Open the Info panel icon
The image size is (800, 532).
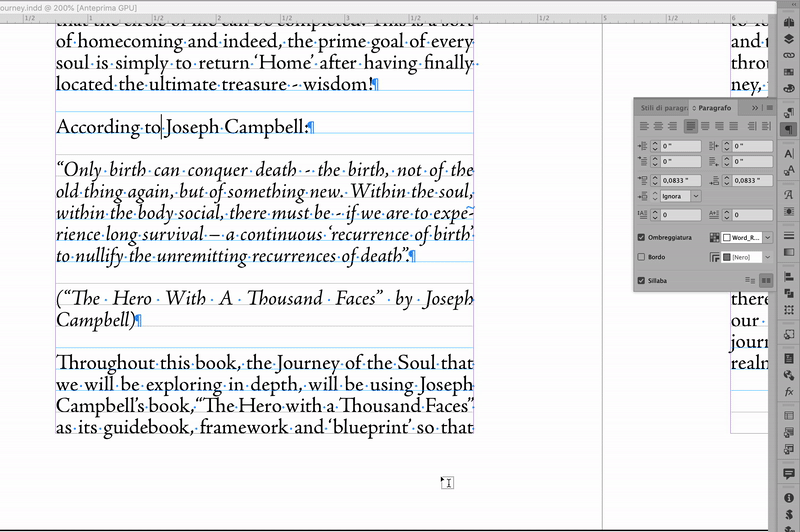tap(789, 498)
